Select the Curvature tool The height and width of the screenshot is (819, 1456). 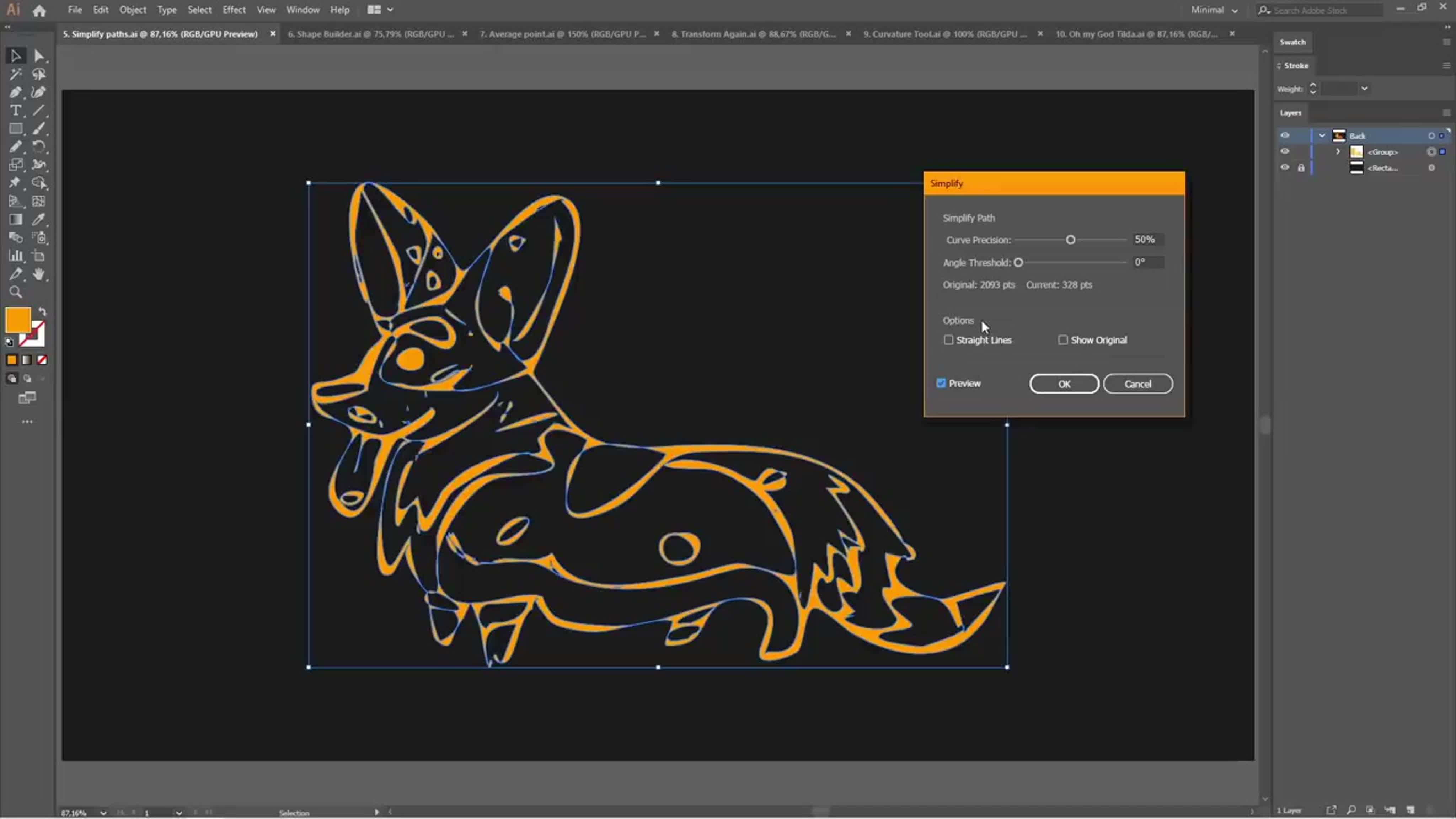[x=38, y=92]
